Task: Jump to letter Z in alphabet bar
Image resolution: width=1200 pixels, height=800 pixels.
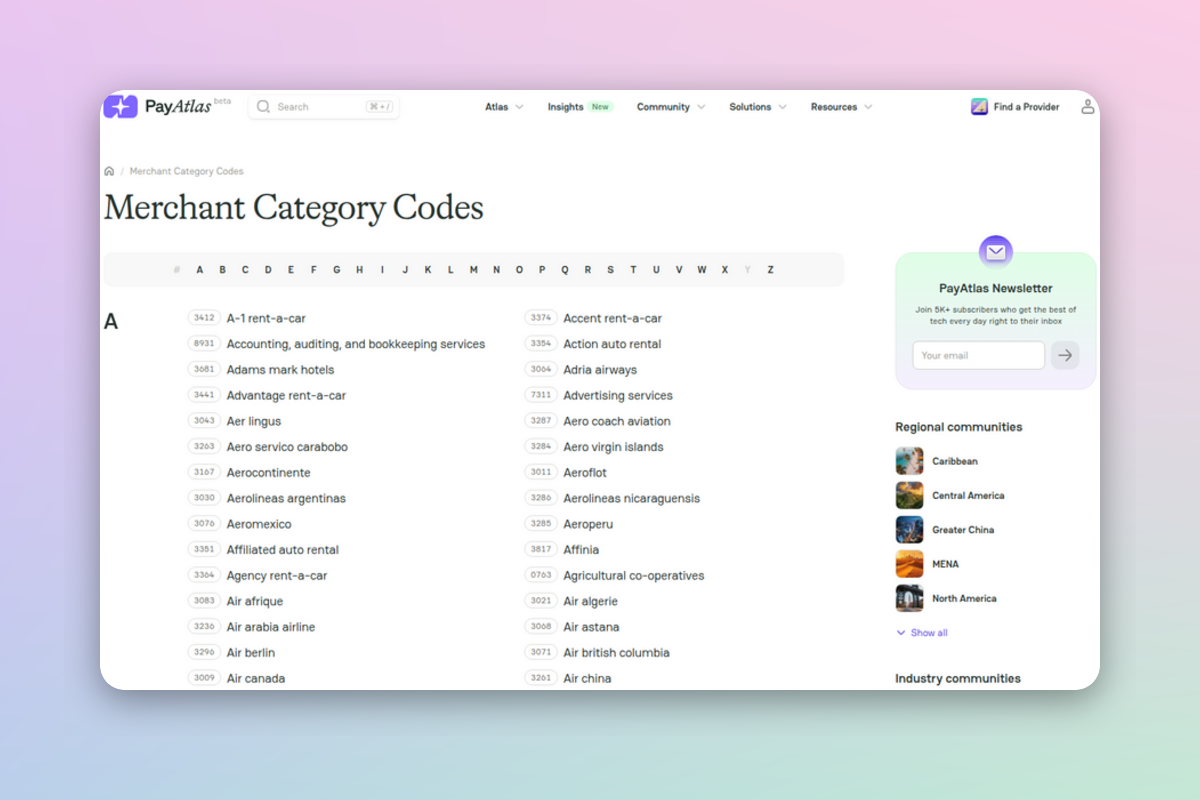Action: tap(770, 270)
